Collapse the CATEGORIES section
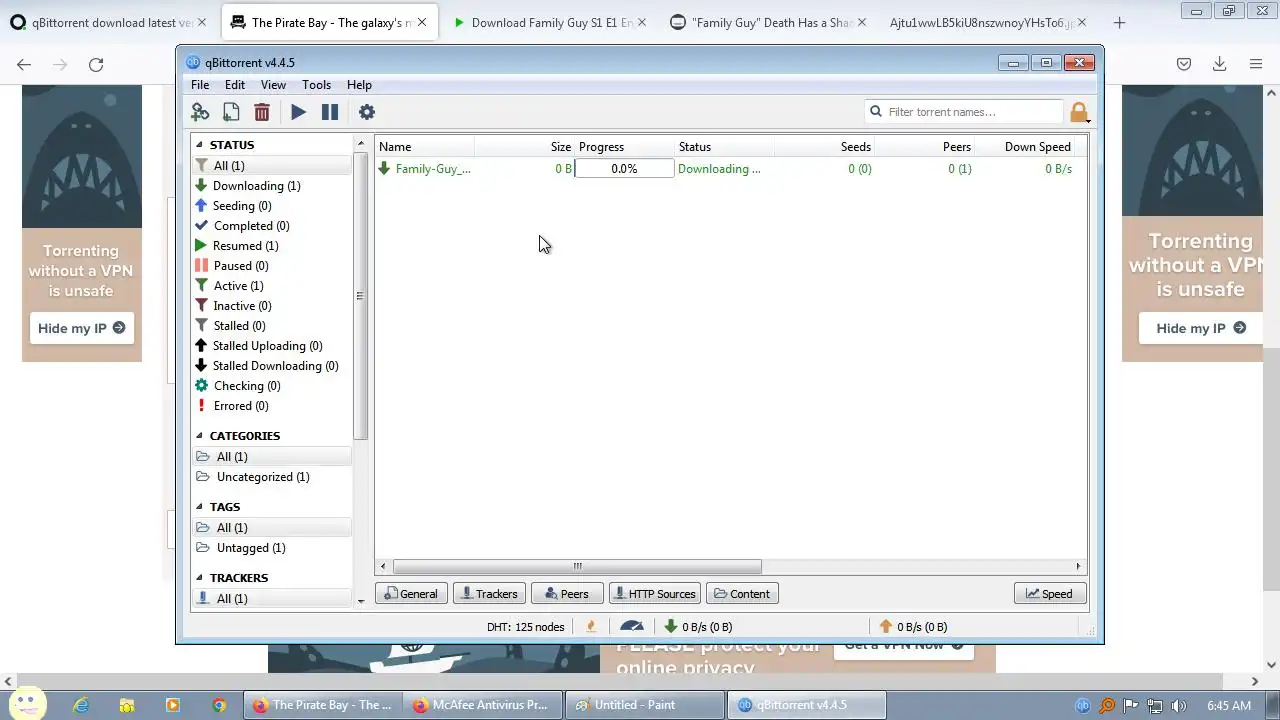This screenshot has width=1280, height=720. click(x=200, y=436)
